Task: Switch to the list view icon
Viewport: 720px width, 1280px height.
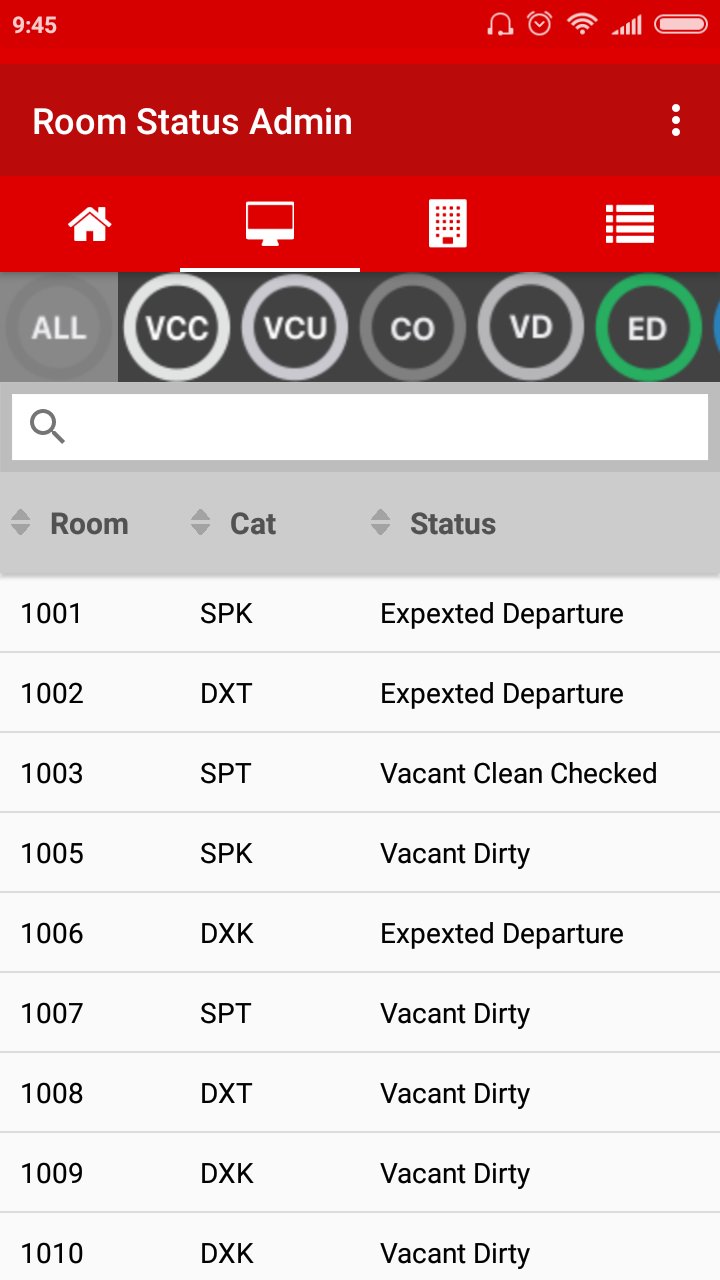Action: [x=630, y=223]
